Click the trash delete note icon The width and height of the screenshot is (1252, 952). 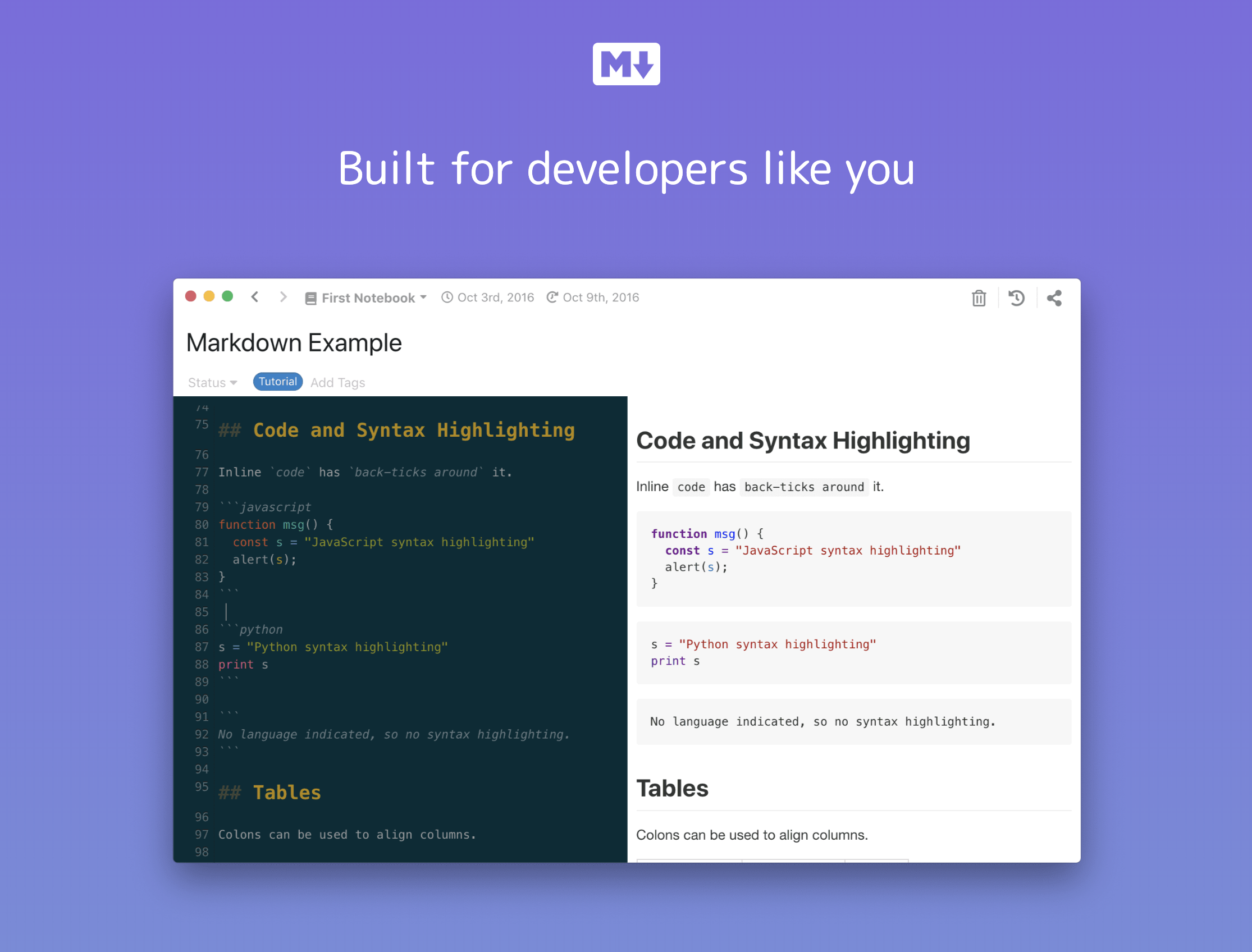(x=978, y=298)
